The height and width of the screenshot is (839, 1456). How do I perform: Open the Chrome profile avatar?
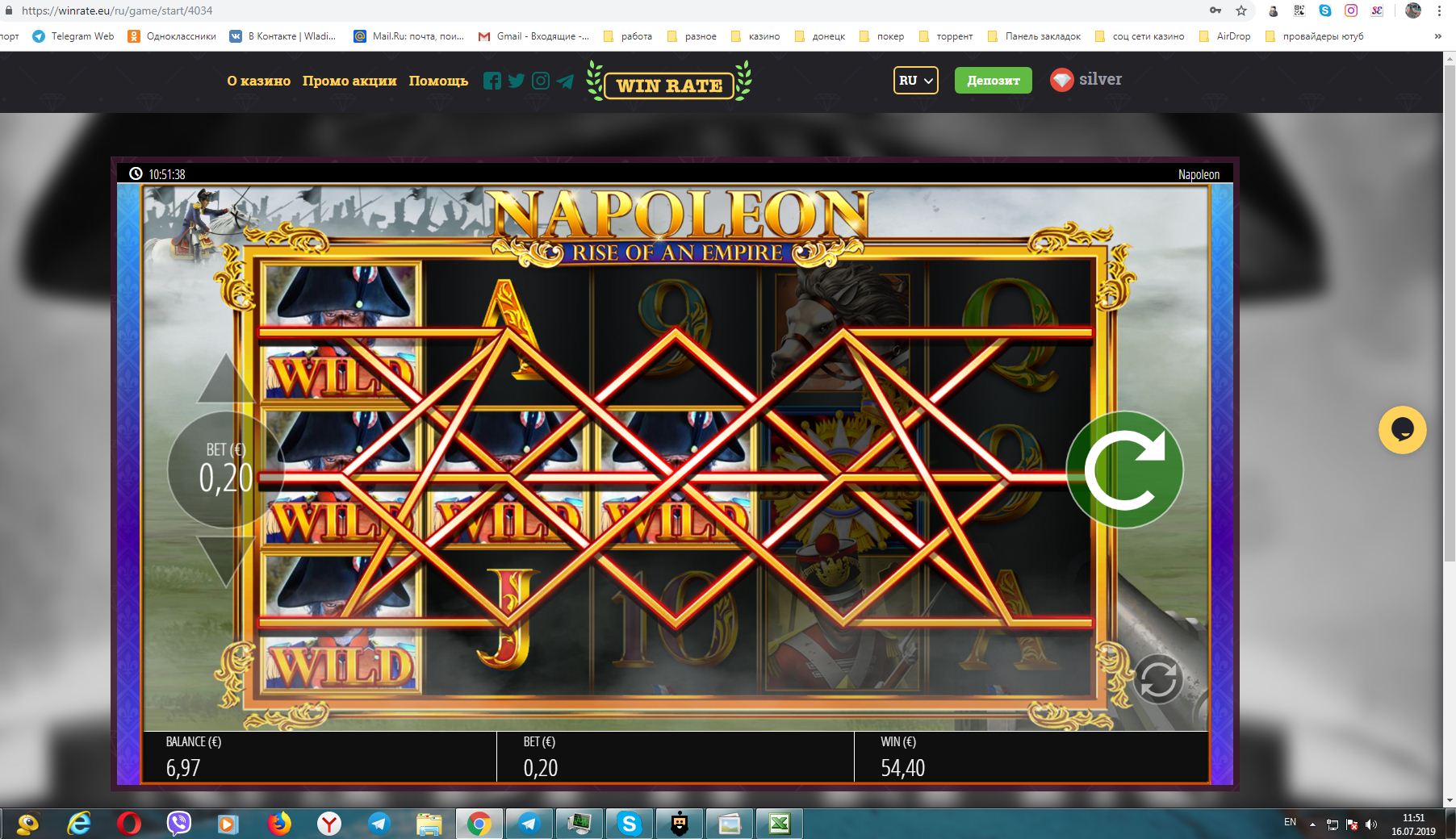[1412, 10]
